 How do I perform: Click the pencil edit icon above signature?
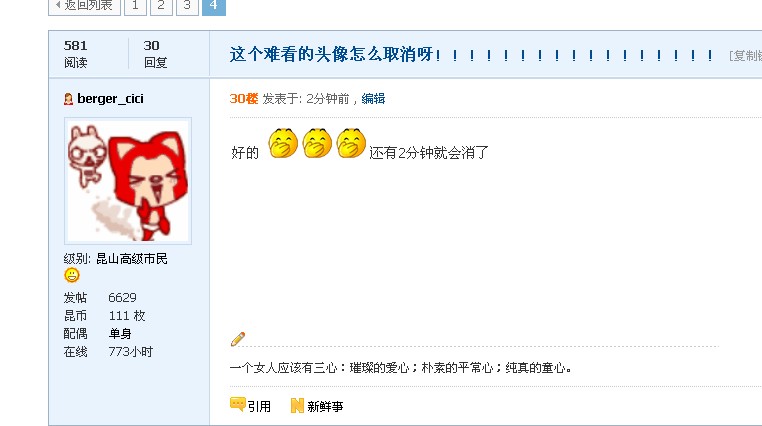click(x=238, y=339)
